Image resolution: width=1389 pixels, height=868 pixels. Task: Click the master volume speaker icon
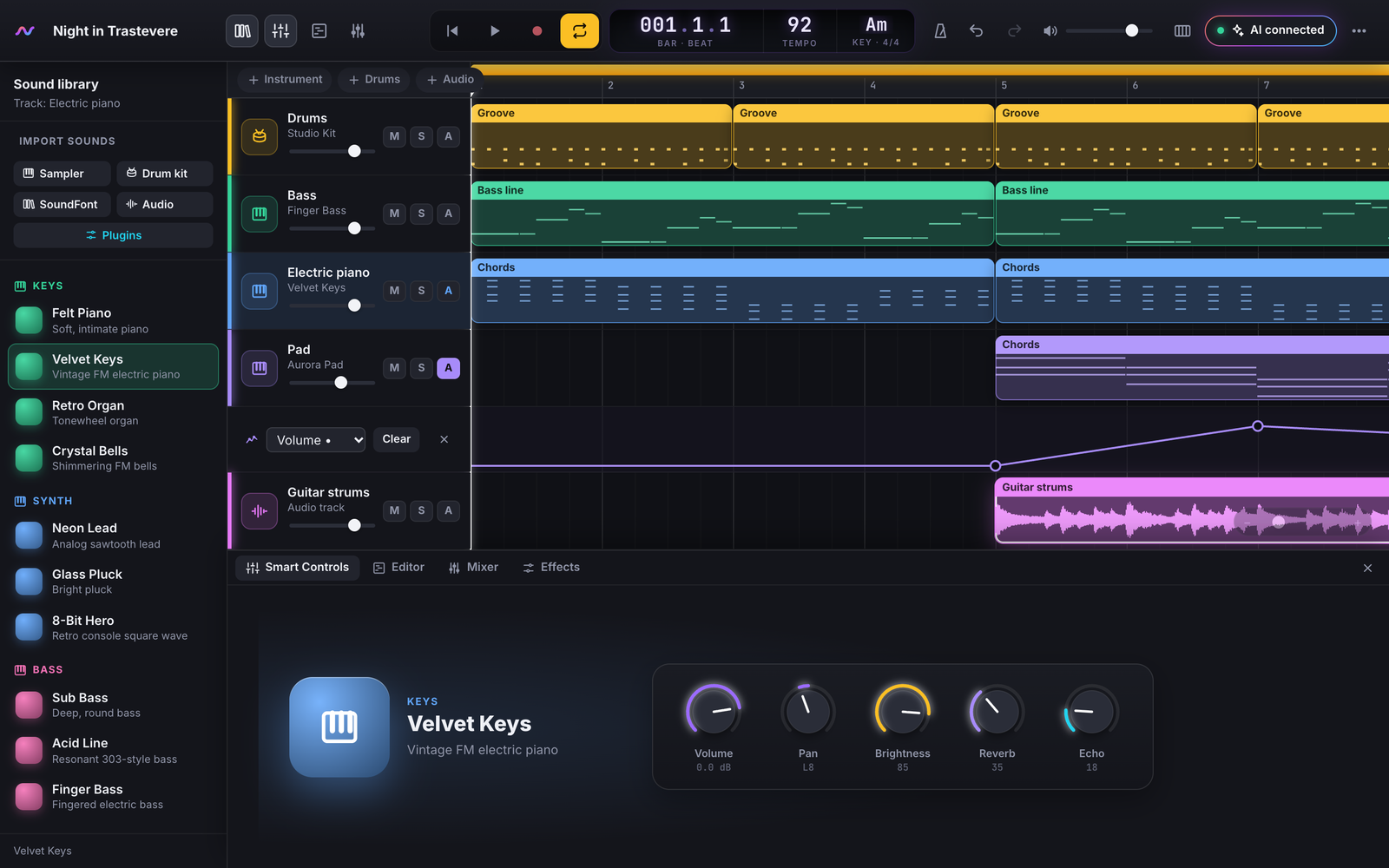pyautogui.click(x=1050, y=31)
